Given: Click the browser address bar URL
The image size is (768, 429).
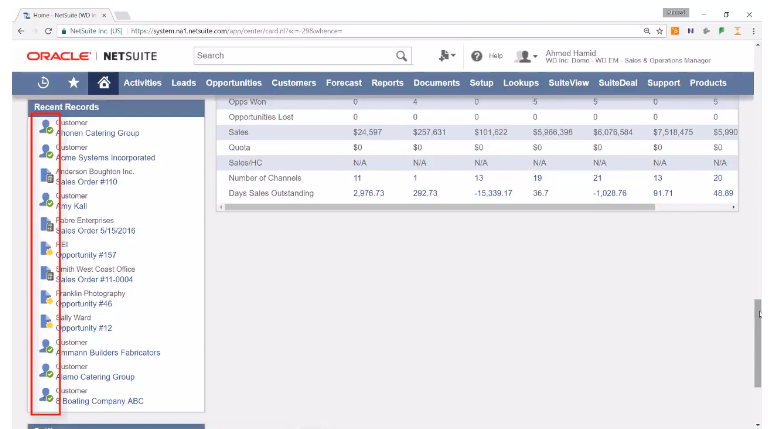Looking at the screenshot, I should [x=237, y=31].
